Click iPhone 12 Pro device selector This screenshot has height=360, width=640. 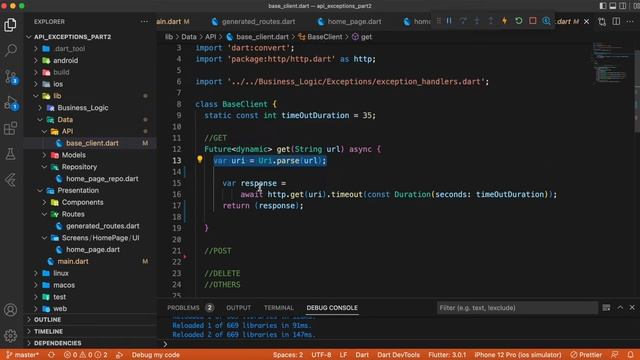518,355
